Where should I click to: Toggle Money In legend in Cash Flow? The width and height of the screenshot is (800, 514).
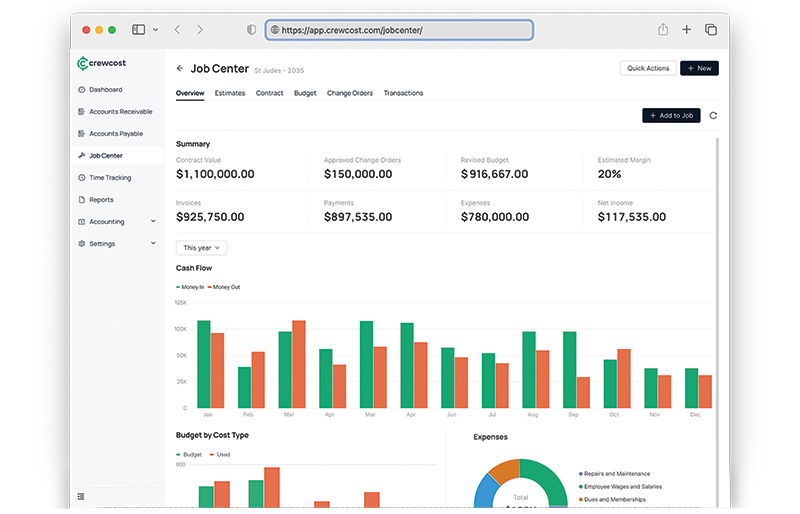click(x=190, y=287)
